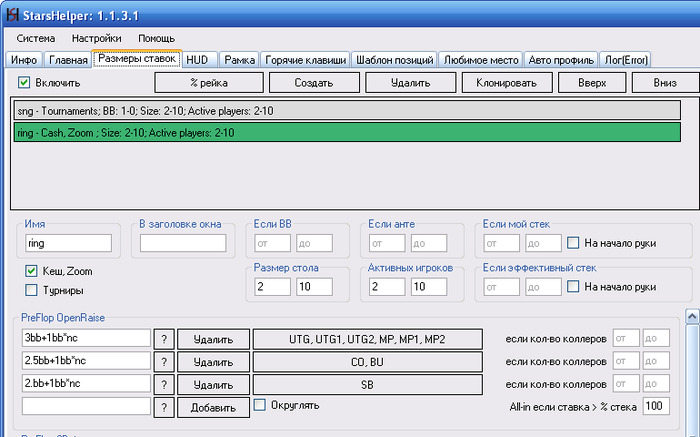This screenshot has width=700, height=437.
Task: Click the Клонировать button
Action: [507, 83]
